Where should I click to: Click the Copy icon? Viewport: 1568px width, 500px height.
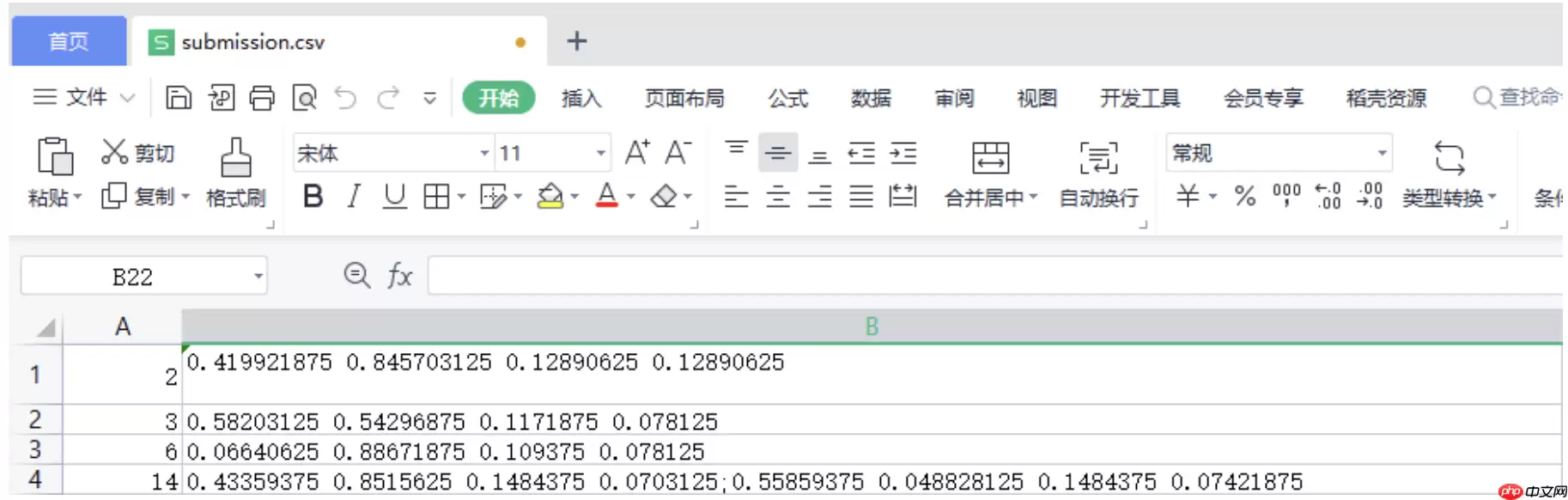pyautogui.click(x=113, y=196)
